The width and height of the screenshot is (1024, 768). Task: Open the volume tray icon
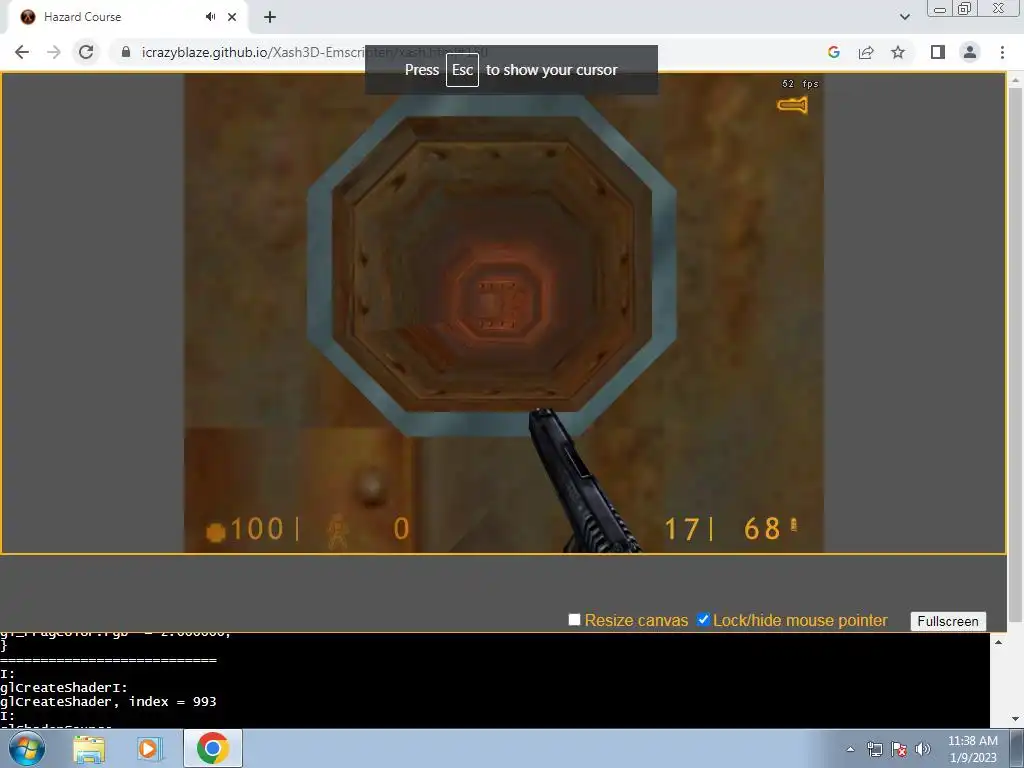922,749
